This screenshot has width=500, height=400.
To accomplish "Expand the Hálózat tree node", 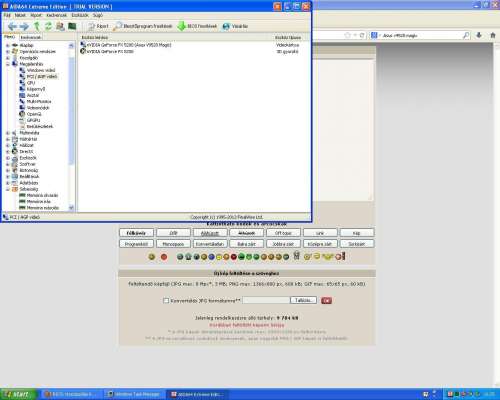I will coord(8,145).
